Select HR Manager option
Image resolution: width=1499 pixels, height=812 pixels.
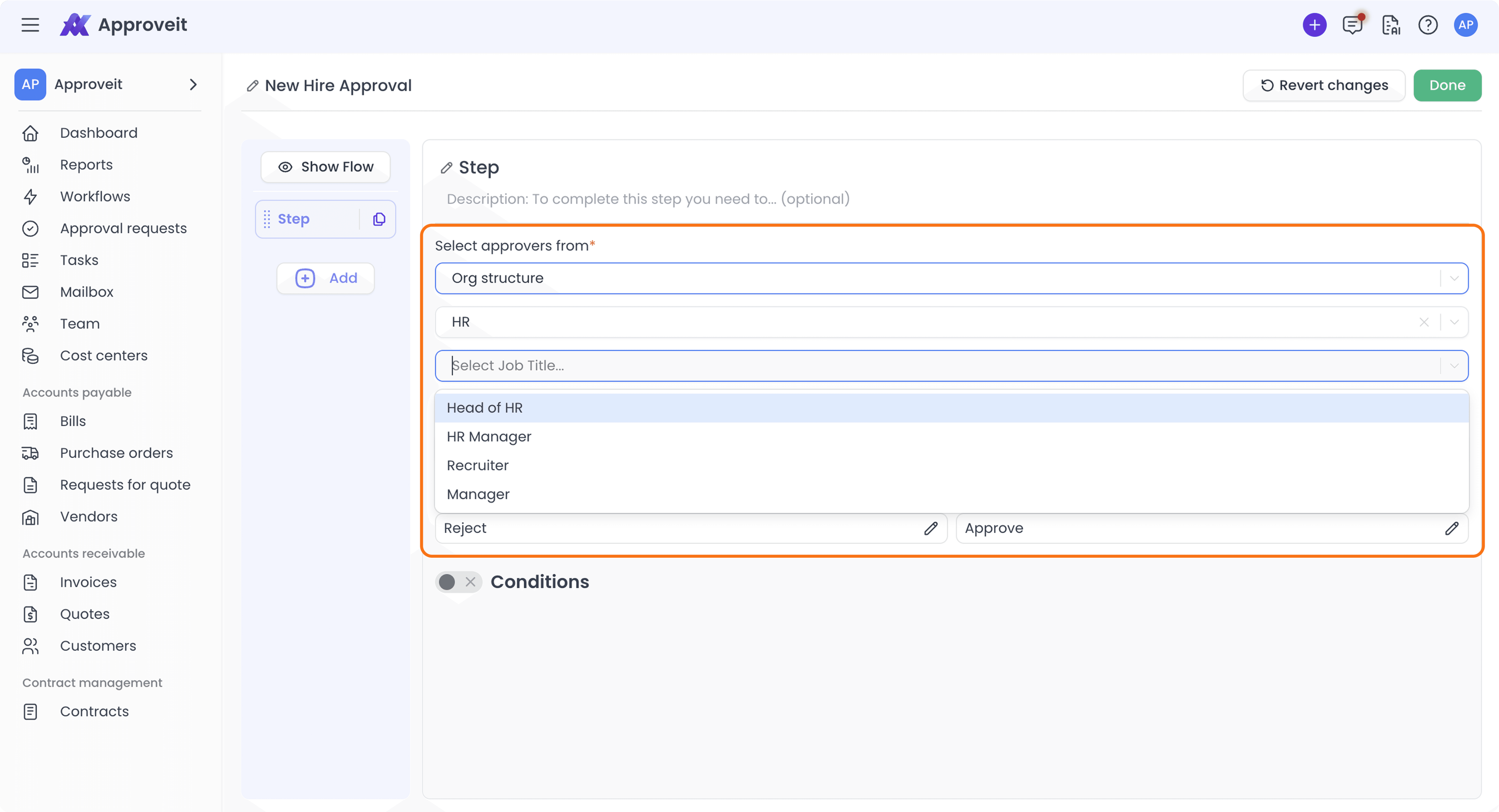[x=952, y=437]
